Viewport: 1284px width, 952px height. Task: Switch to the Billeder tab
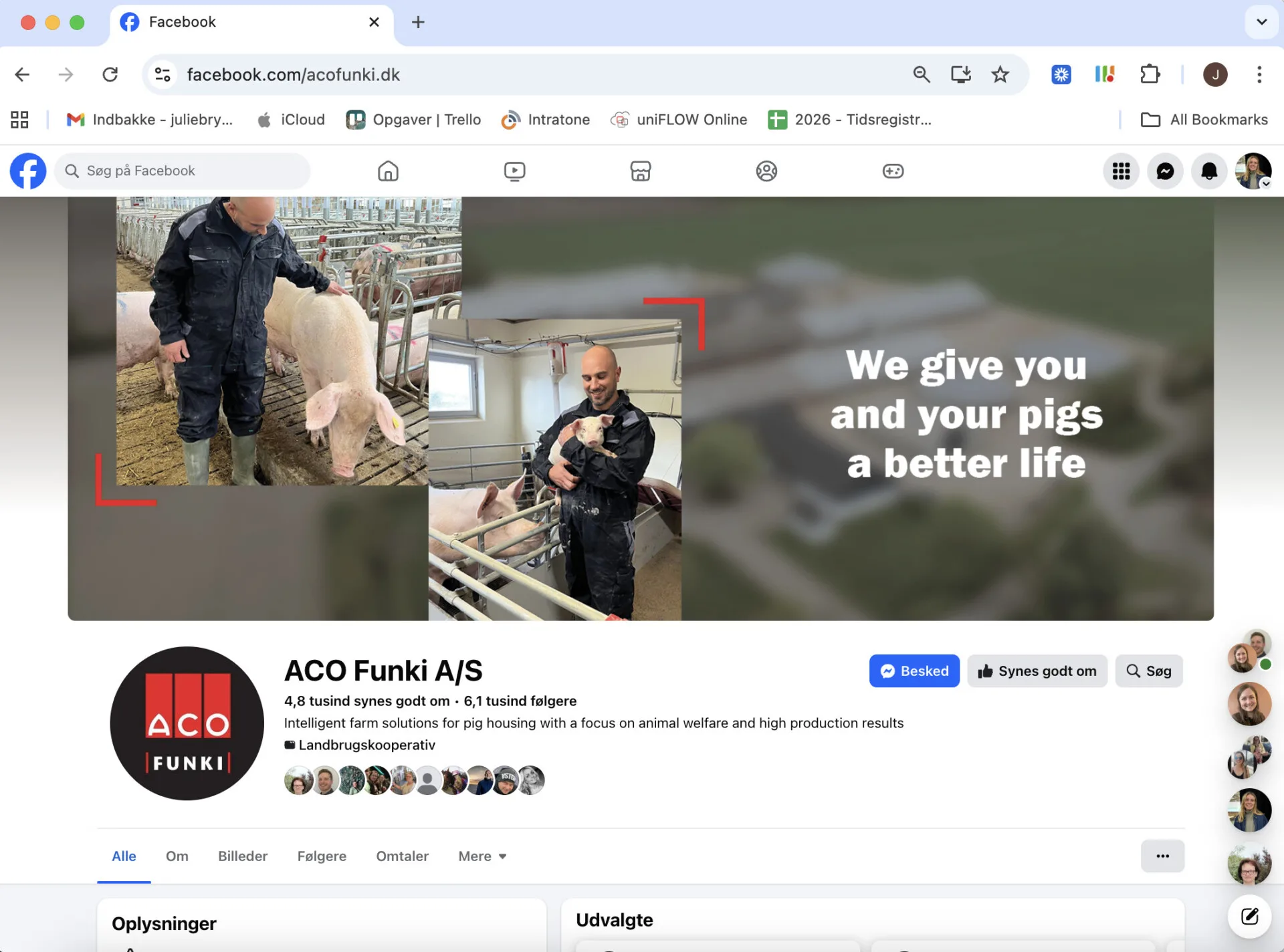243,856
